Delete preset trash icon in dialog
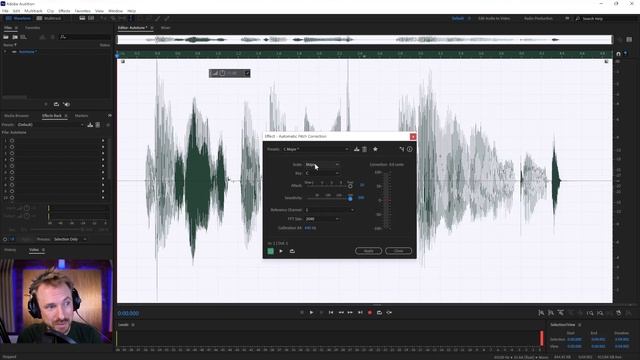640x360 pixels. [364, 149]
